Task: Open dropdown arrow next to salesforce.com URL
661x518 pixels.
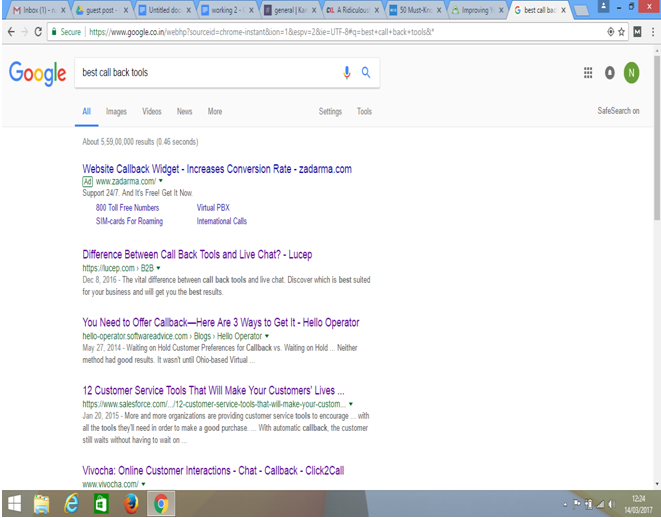Action: pyautogui.click(x=351, y=404)
